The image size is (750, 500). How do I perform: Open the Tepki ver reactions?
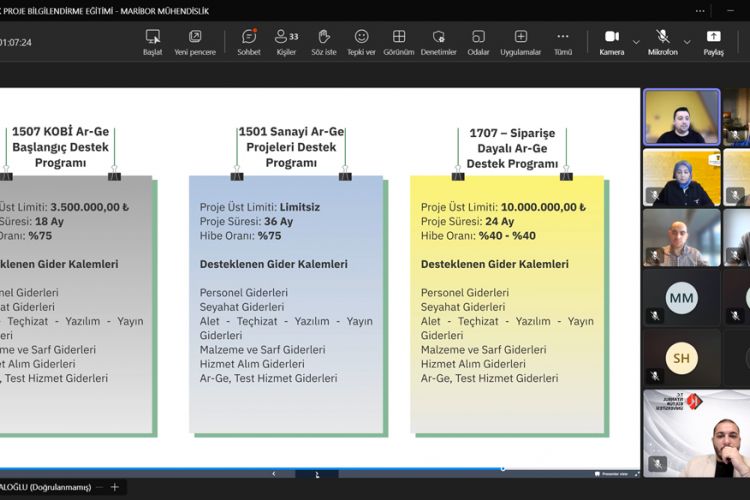pyautogui.click(x=361, y=42)
